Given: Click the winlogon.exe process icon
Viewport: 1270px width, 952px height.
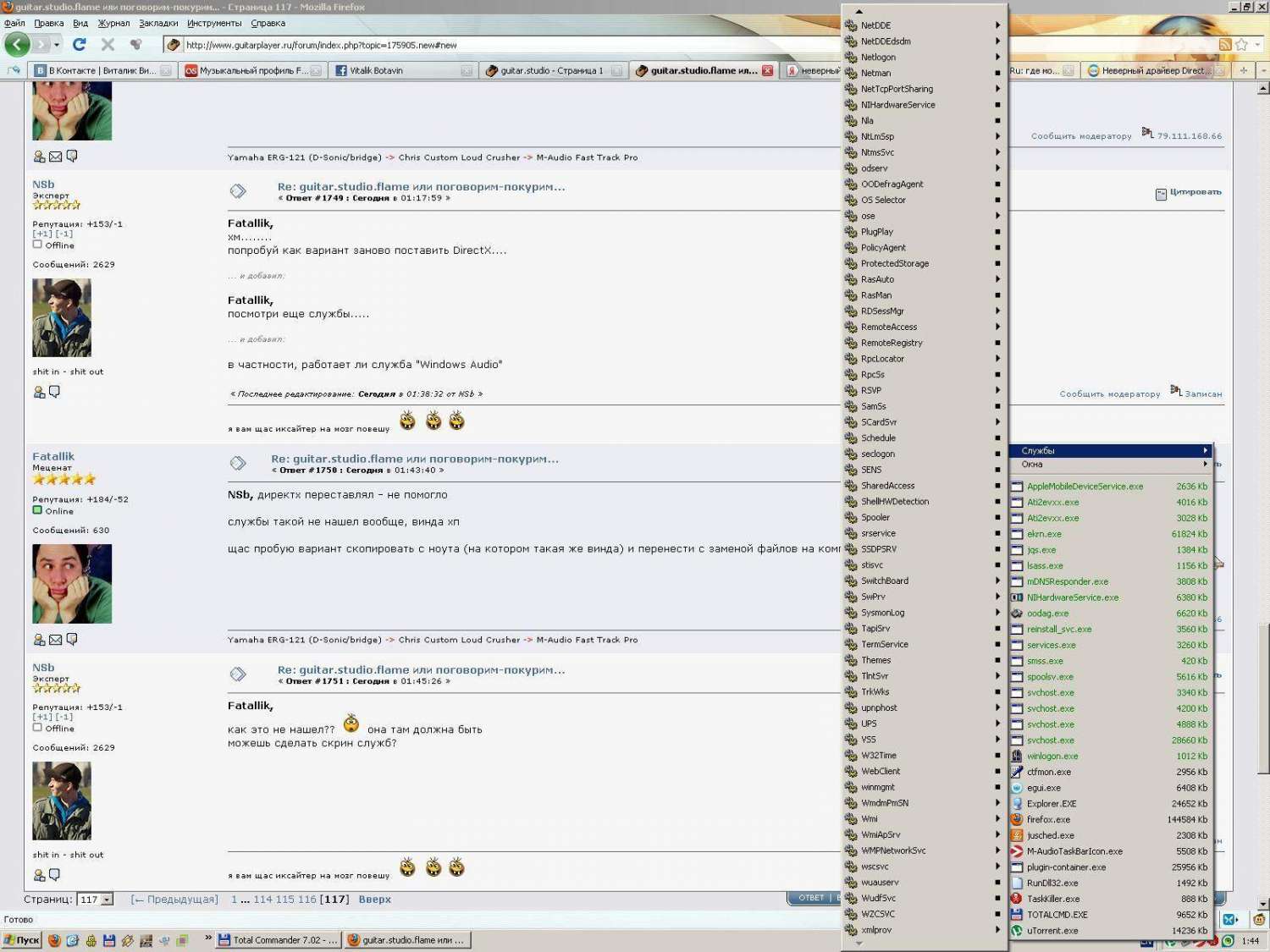Looking at the screenshot, I should pos(1017,756).
